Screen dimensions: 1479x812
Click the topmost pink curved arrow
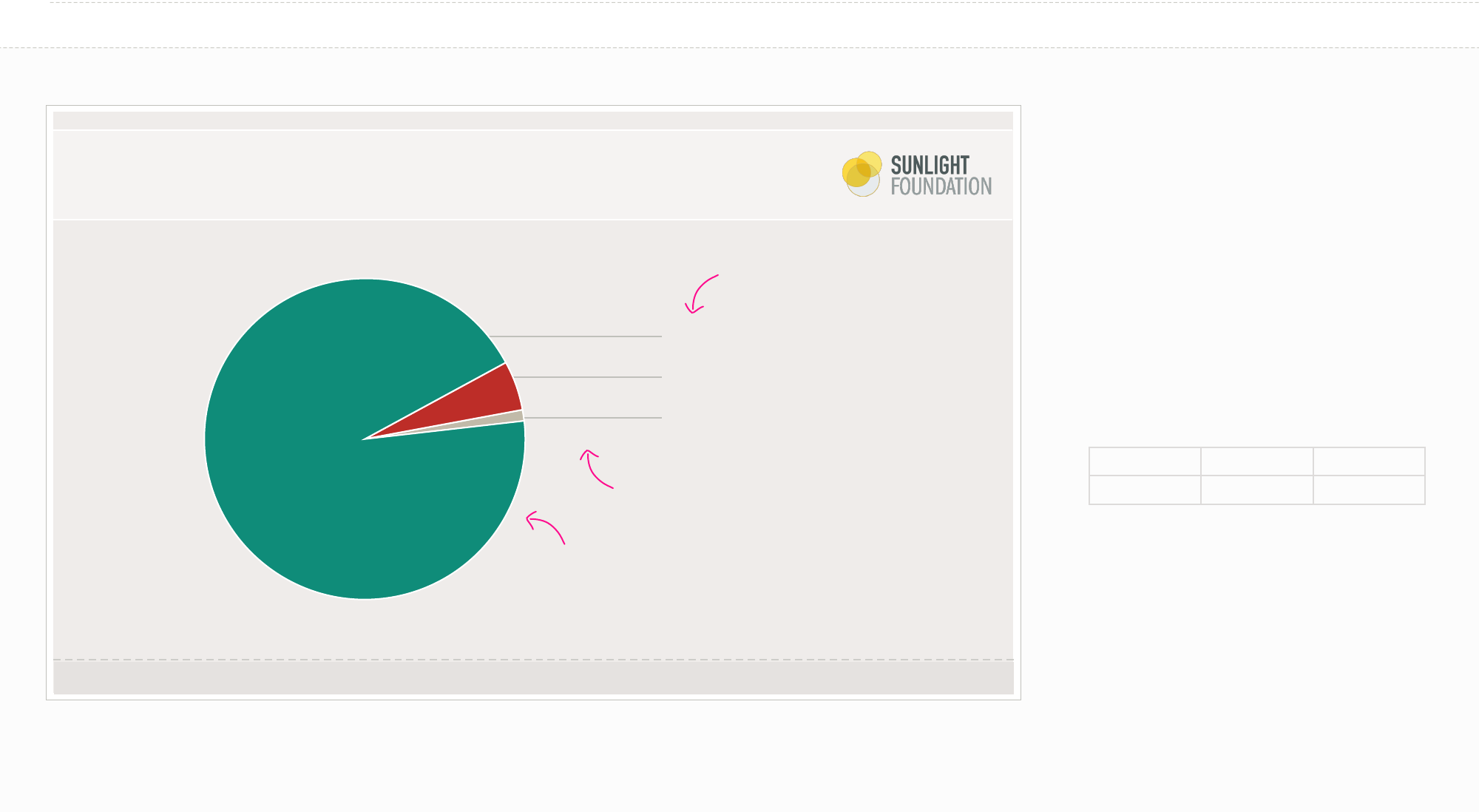701,294
